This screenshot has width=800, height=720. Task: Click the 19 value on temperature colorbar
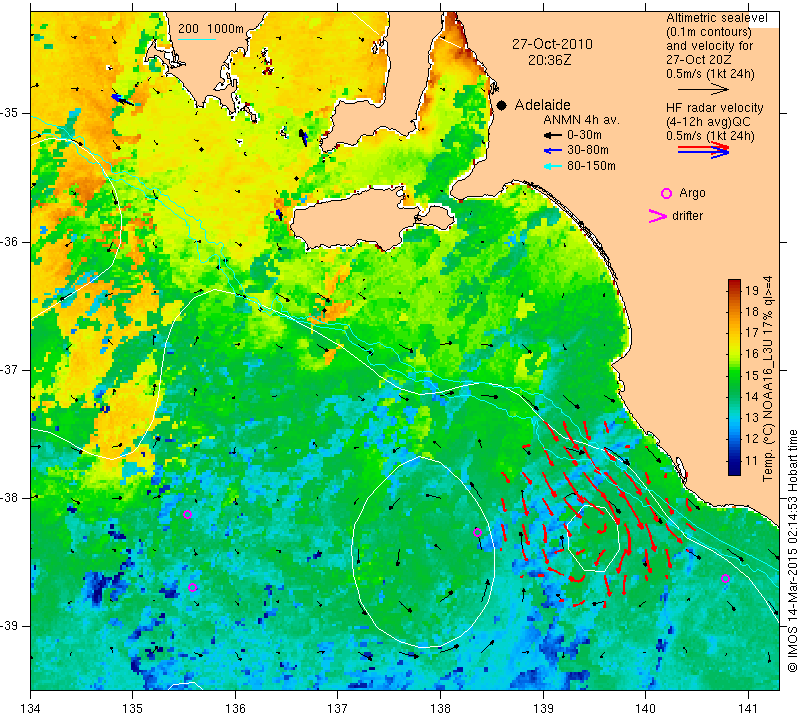(x=752, y=291)
